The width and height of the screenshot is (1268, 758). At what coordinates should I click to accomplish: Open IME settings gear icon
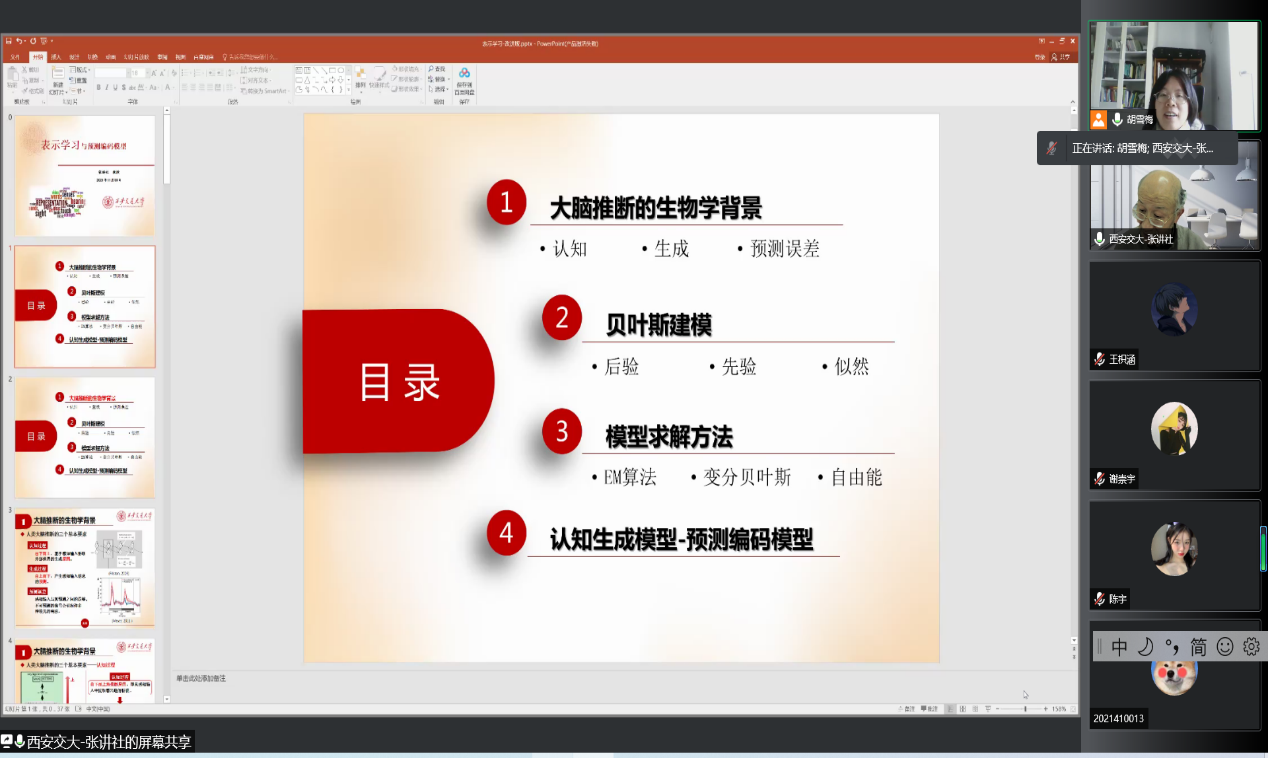tap(1251, 647)
